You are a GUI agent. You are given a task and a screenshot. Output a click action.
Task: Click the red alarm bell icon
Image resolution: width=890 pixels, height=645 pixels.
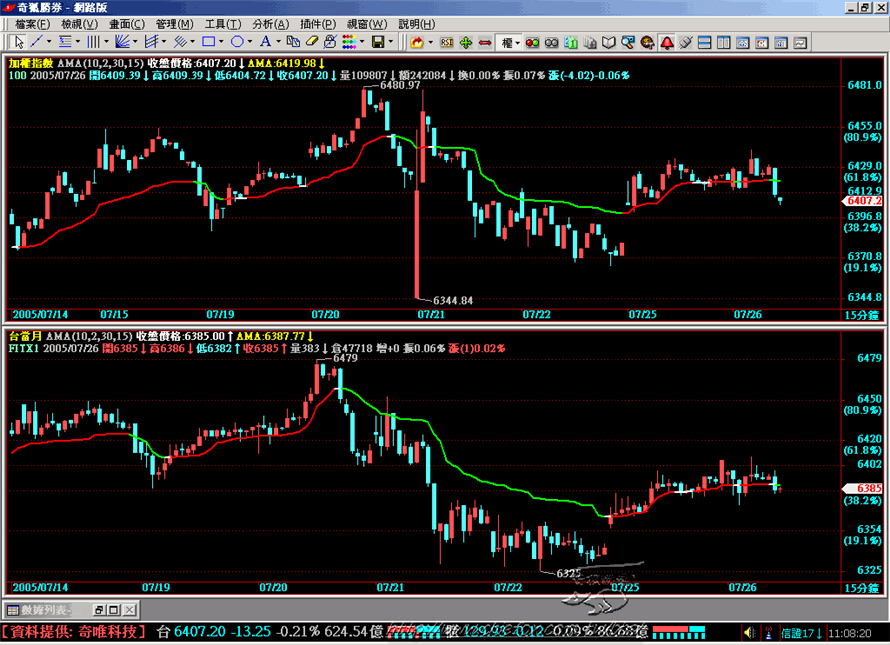(x=665, y=42)
